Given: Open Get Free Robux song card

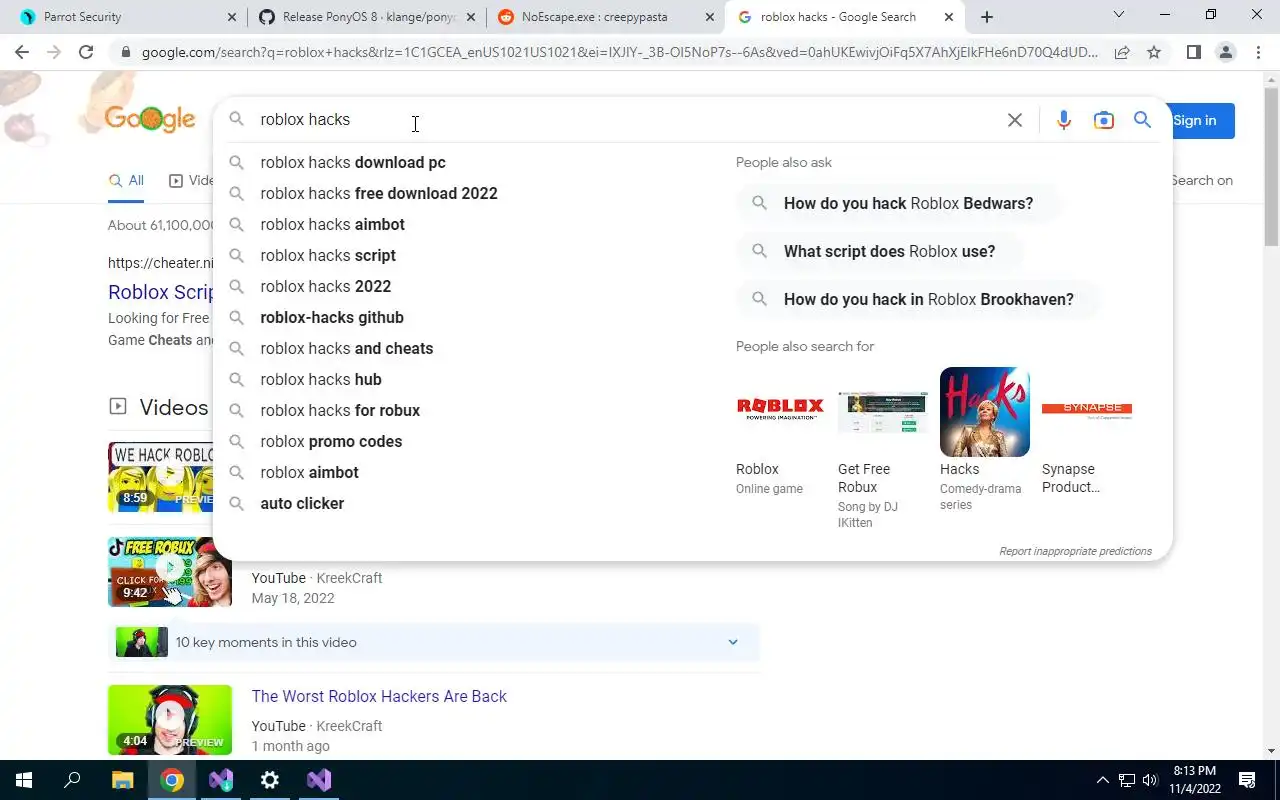Looking at the screenshot, I should tap(882, 448).
